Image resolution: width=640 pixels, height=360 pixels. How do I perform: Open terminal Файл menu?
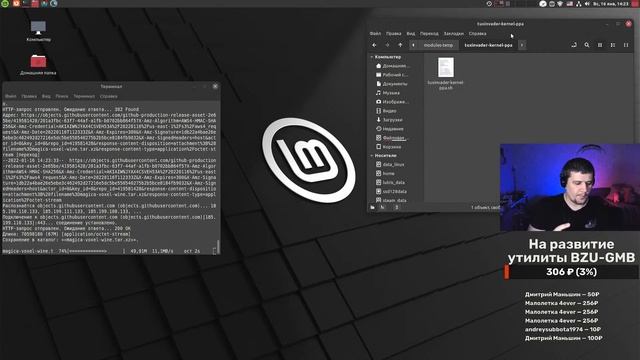pyautogui.click(x=11, y=96)
